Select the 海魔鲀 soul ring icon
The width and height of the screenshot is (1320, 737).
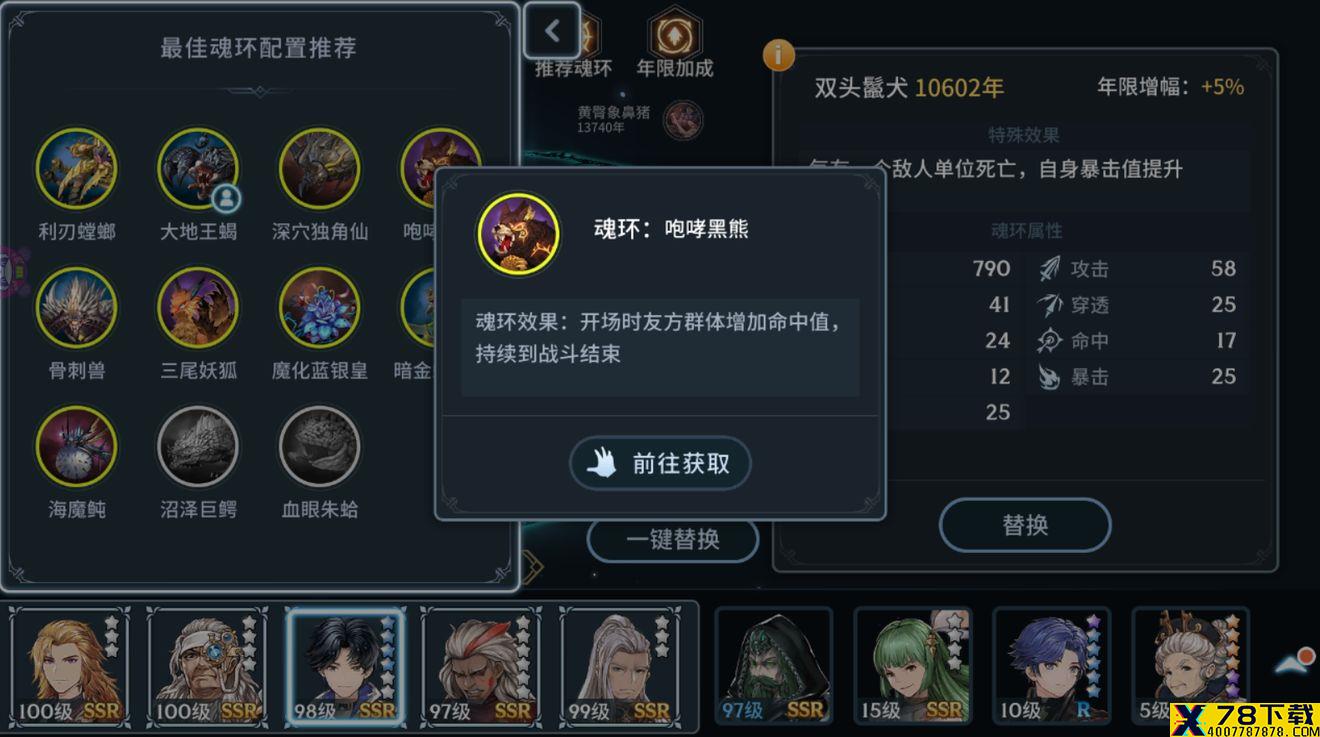(76, 447)
